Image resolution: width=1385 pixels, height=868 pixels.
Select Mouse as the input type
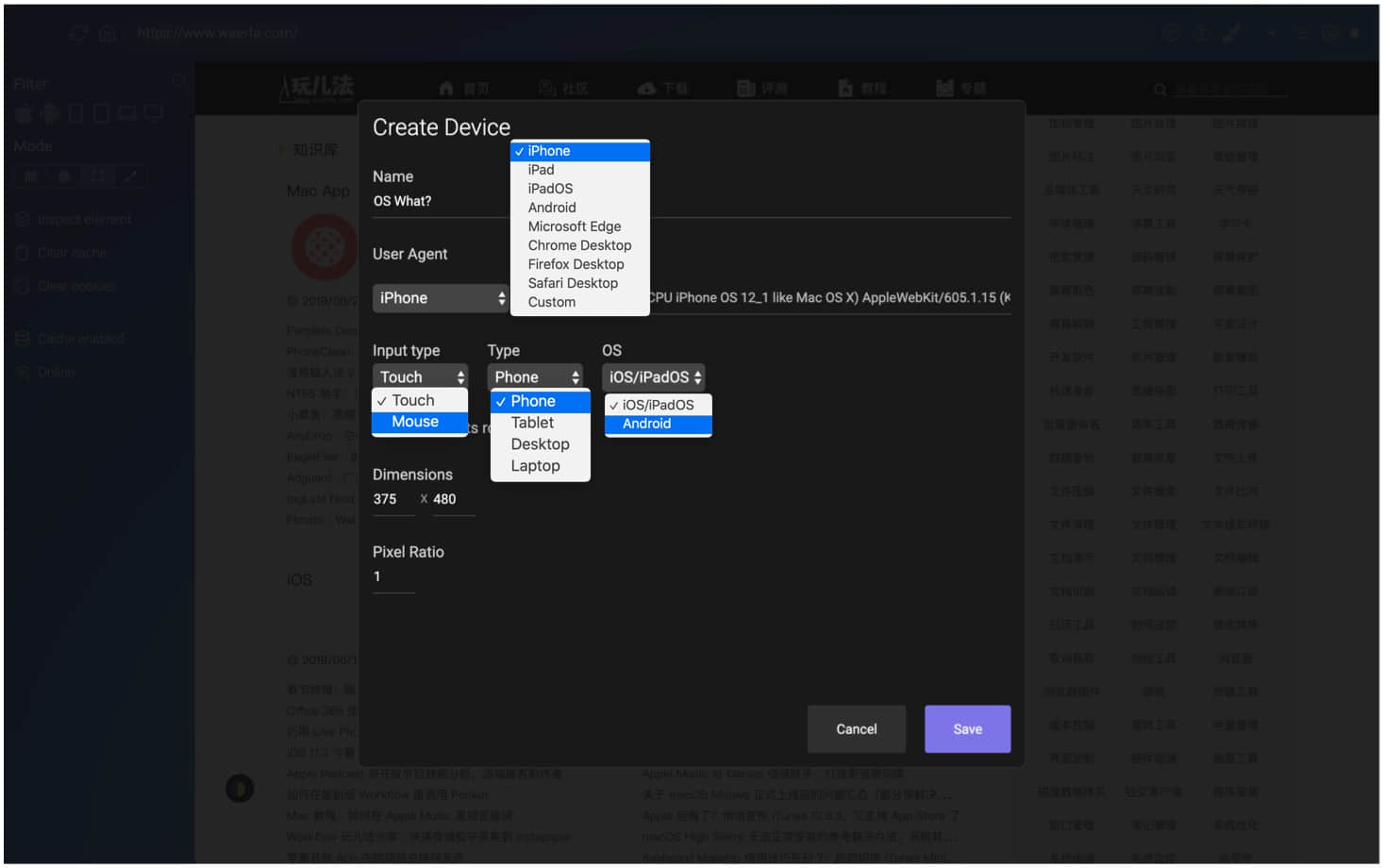pos(420,422)
